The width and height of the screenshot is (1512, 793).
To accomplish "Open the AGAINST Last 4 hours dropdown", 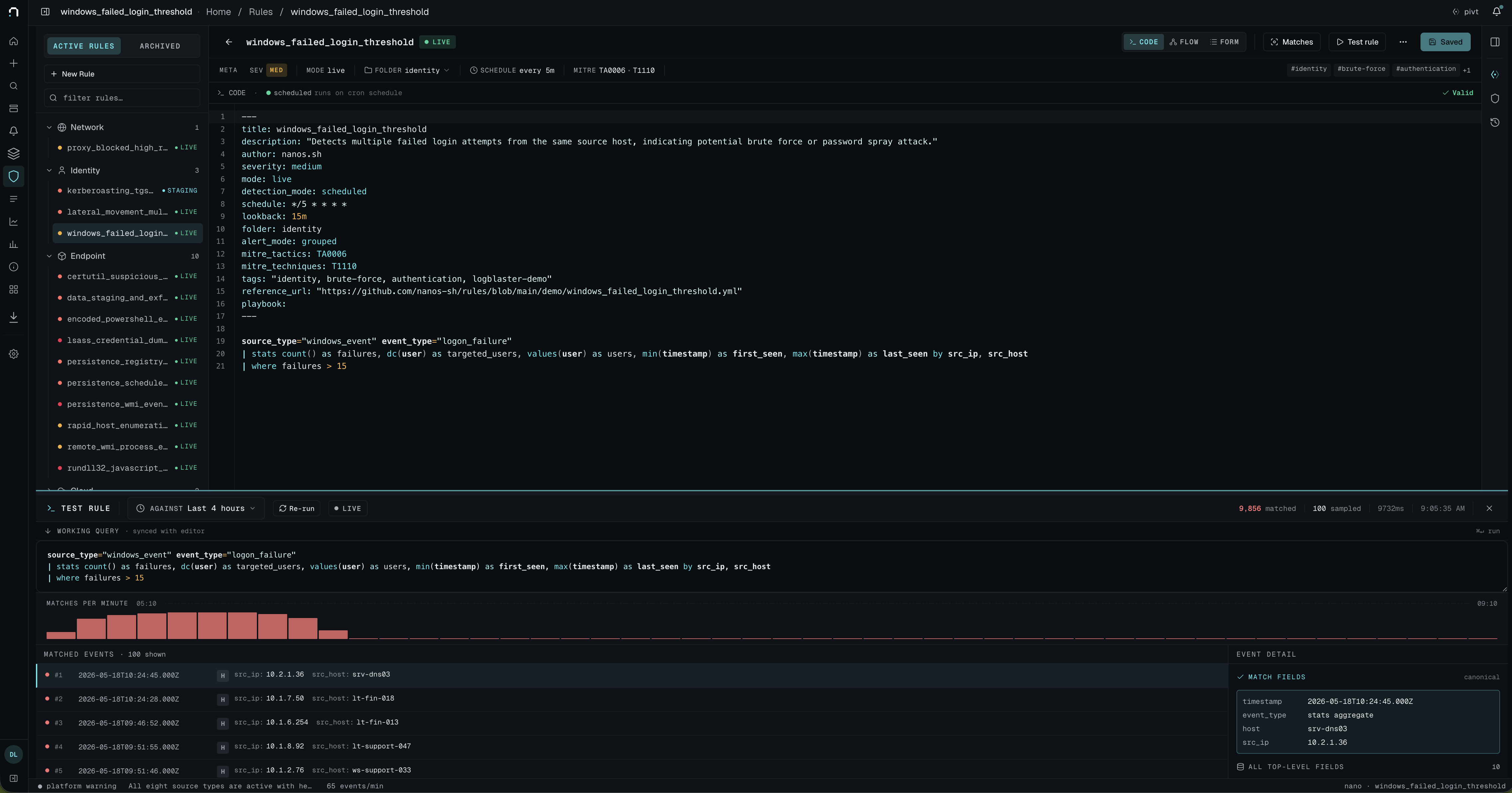I will click(x=196, y=508).
